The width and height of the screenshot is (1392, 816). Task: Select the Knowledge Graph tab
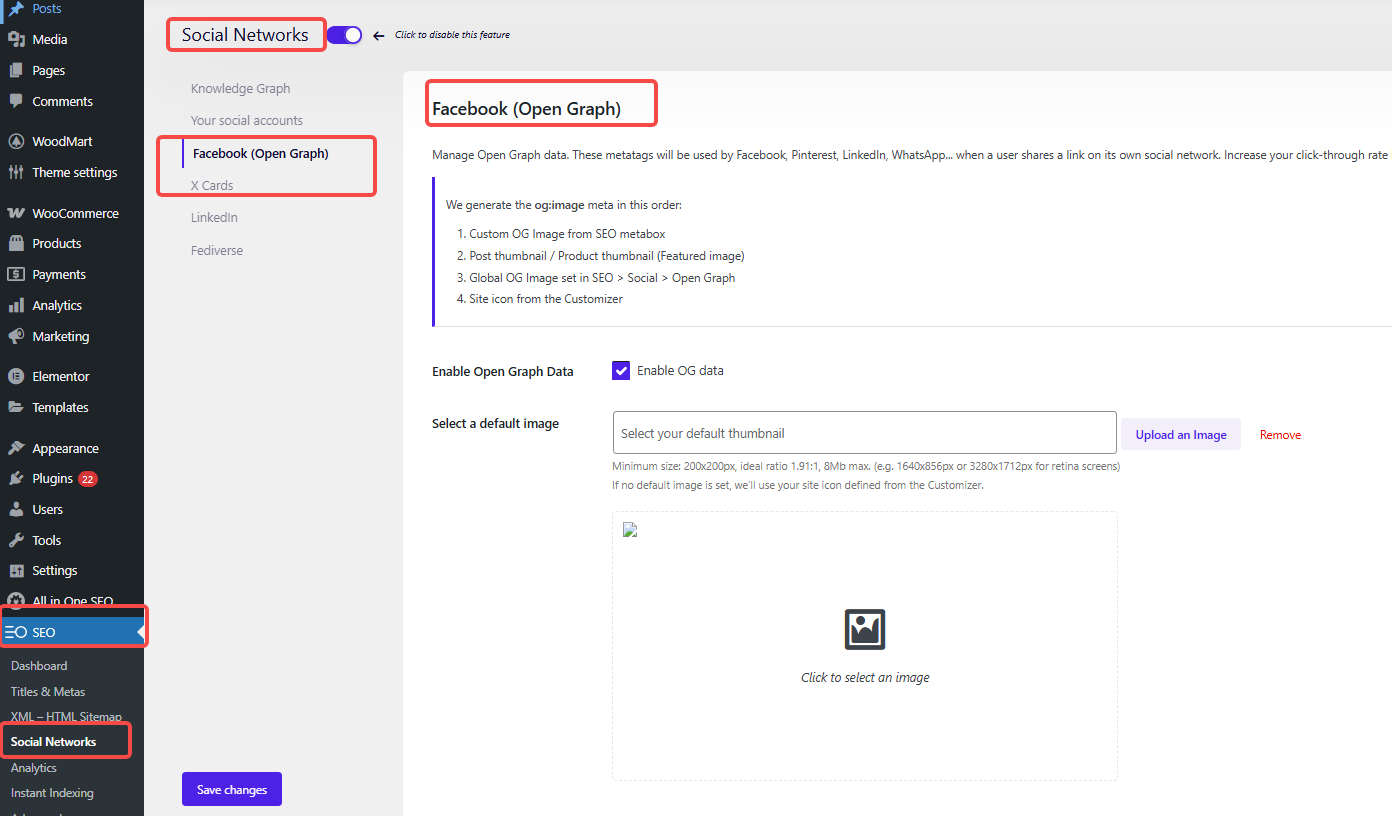click(240, 89)
